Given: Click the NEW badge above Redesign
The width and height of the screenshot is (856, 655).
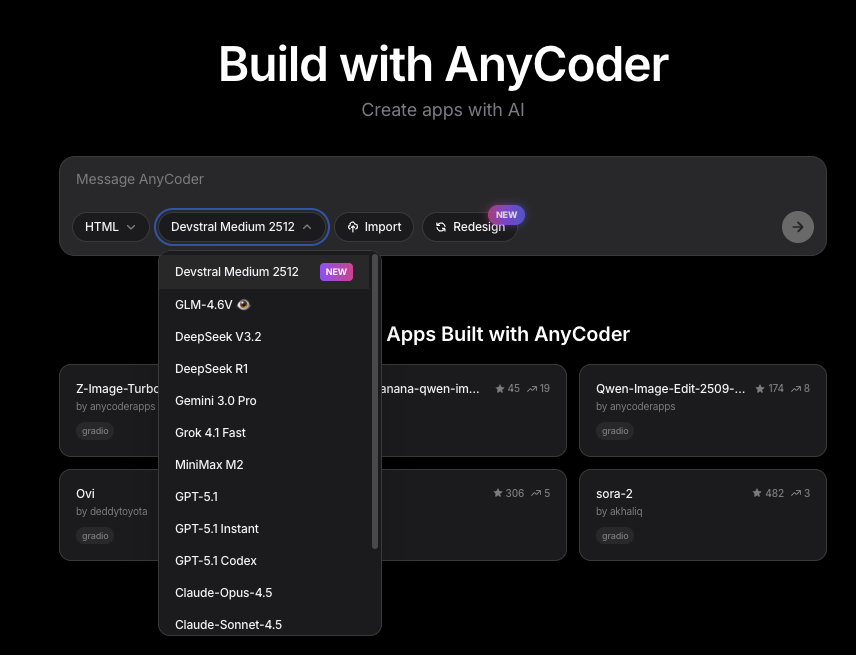Looking at the screenshot, I should click(506, 214).
